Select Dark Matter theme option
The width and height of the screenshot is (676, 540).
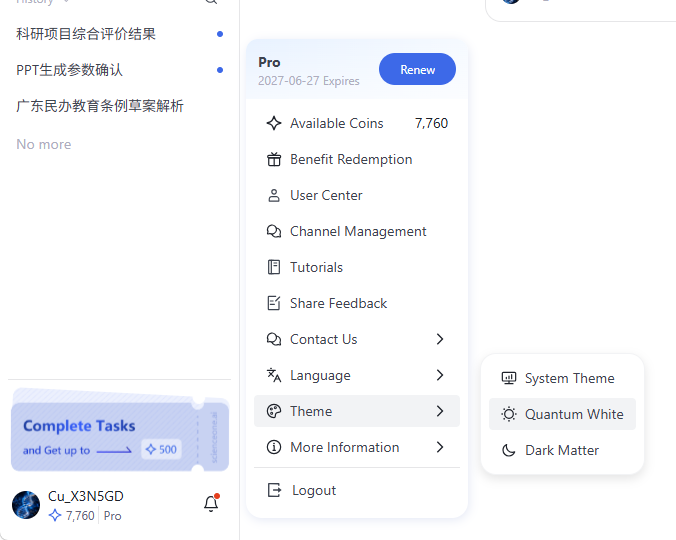tap(562, 450)
